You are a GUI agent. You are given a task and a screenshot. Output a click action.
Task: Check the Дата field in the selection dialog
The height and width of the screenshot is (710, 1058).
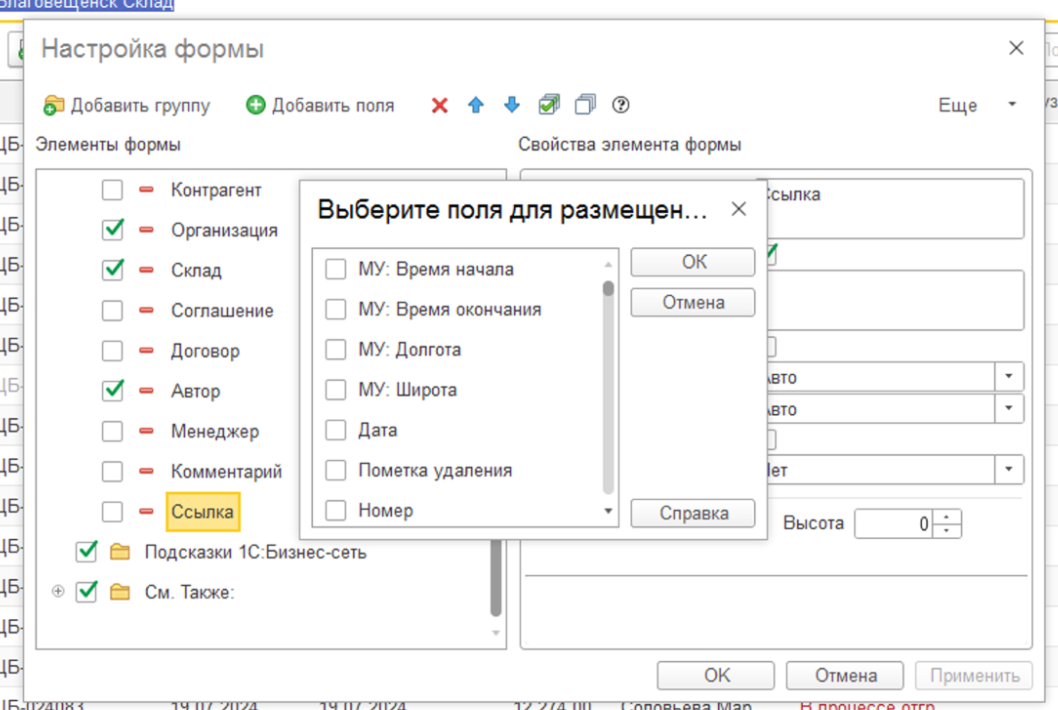(x=335, y=429)
